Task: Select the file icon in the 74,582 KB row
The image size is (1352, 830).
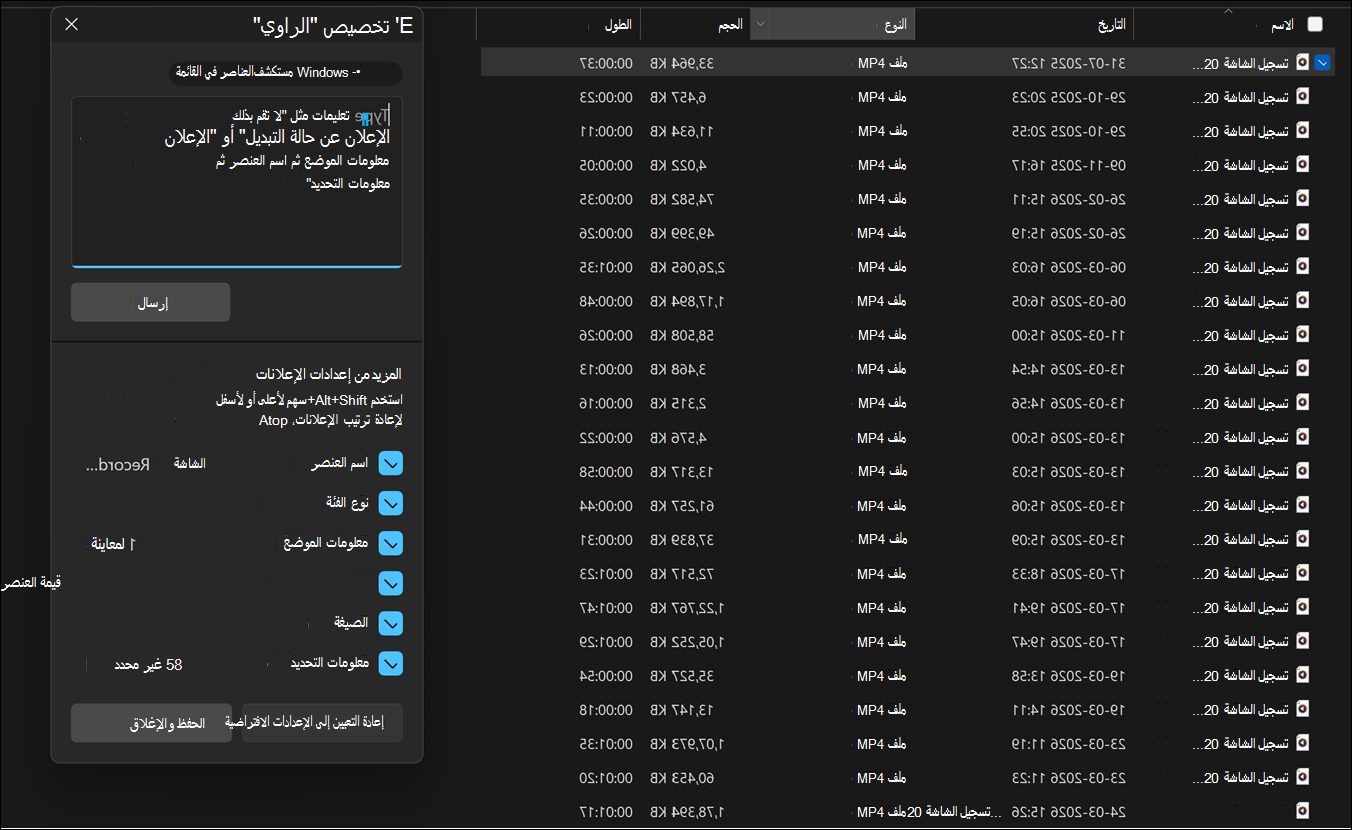Action: (x=1302, y=198)
